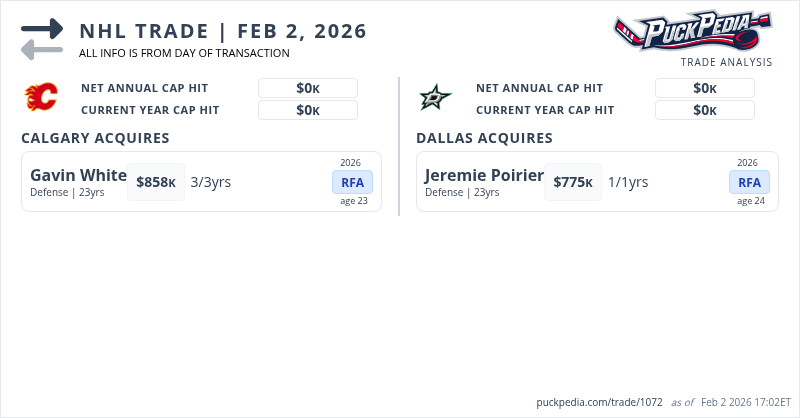Click the trade arrows icon
This screenshot has width=800, height=418.
(x=42, y=38)
